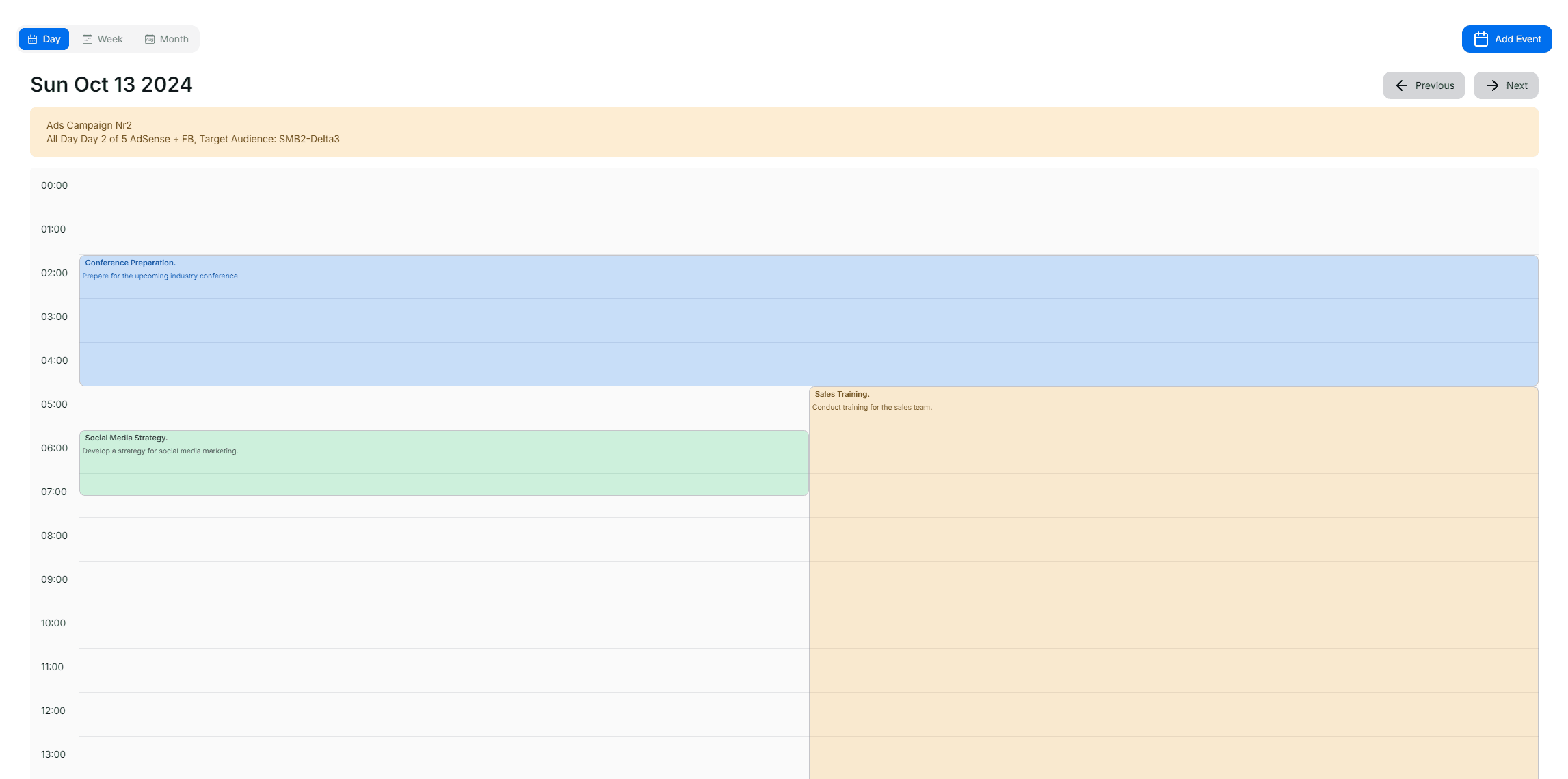This screenshot has height=779, width=1568.
Task: Click the empty 09:00 time slot
Action: point(443,583)
